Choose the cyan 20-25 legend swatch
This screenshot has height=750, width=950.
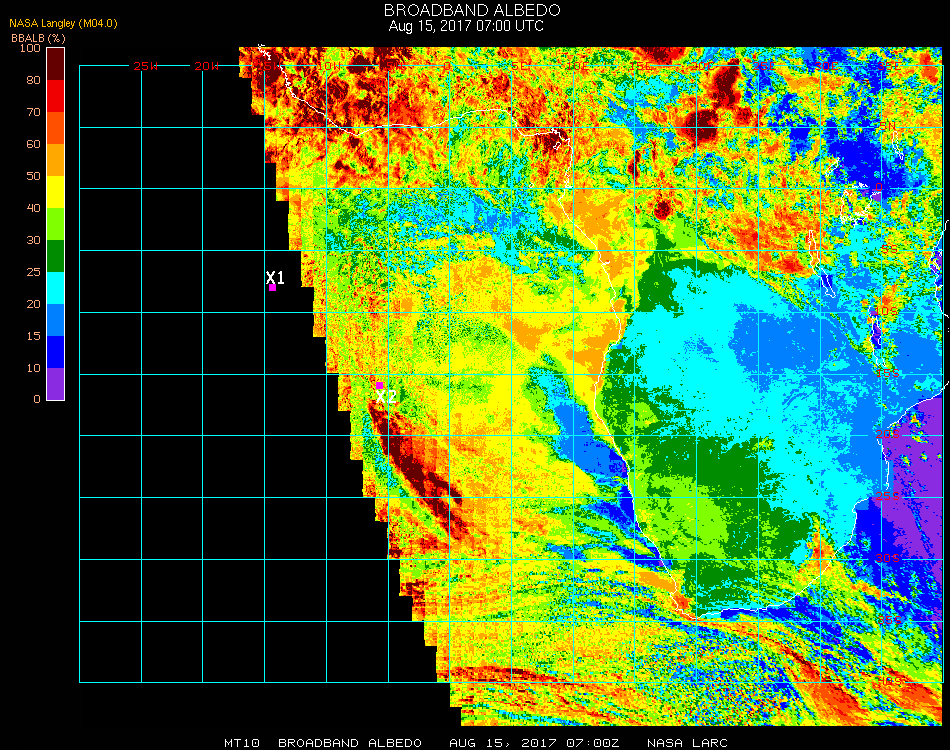pos(56,288)
